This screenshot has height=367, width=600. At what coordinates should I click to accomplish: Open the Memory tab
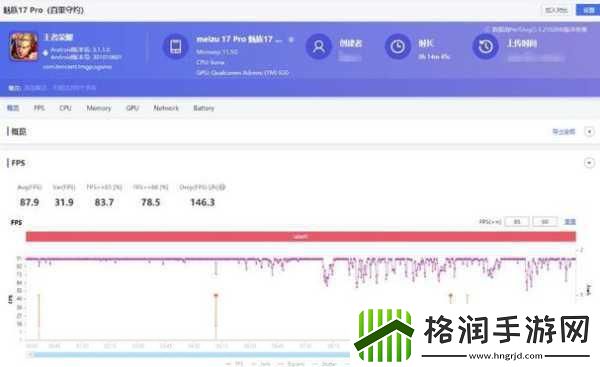coord(99,108)
